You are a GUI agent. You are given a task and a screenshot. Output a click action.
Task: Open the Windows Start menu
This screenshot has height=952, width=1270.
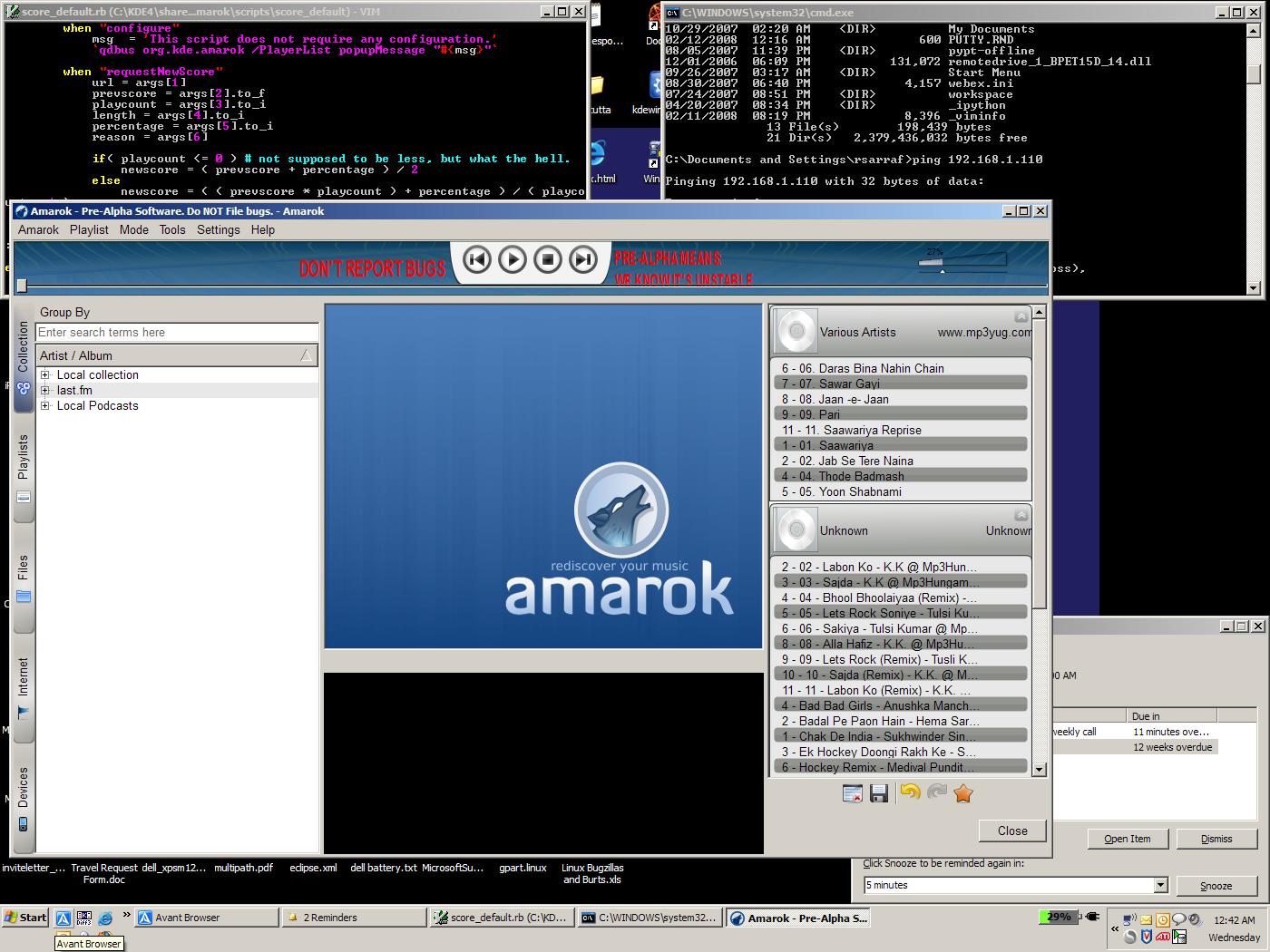(x=25, y=918)
